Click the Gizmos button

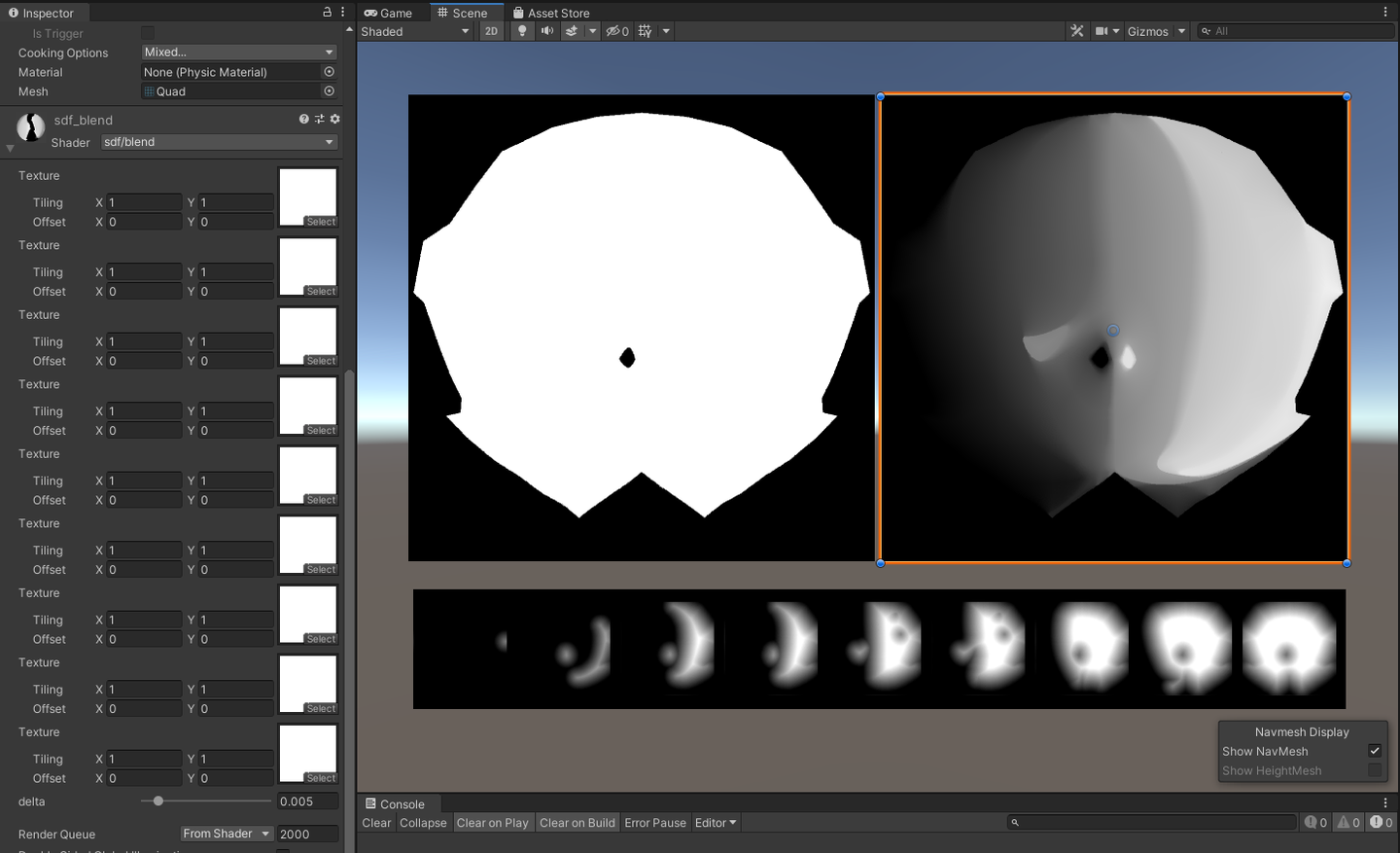(1147, 31)
